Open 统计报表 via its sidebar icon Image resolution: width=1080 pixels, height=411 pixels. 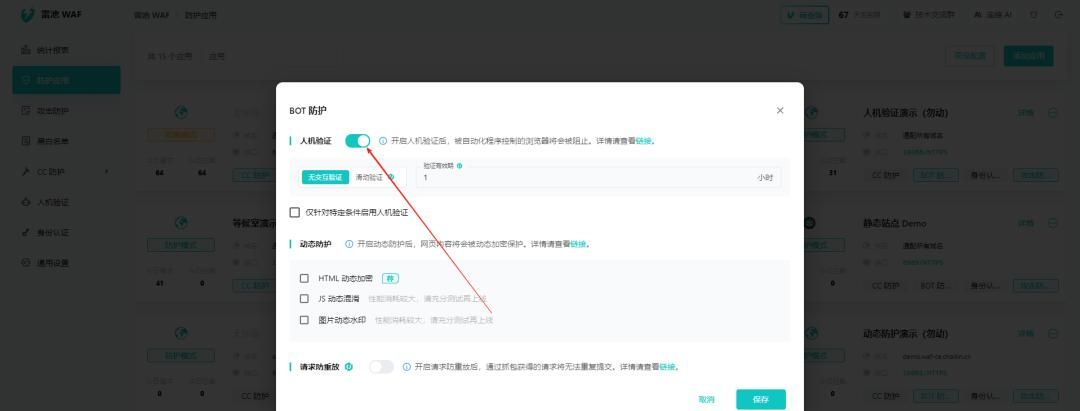click(x=25, y=50)
